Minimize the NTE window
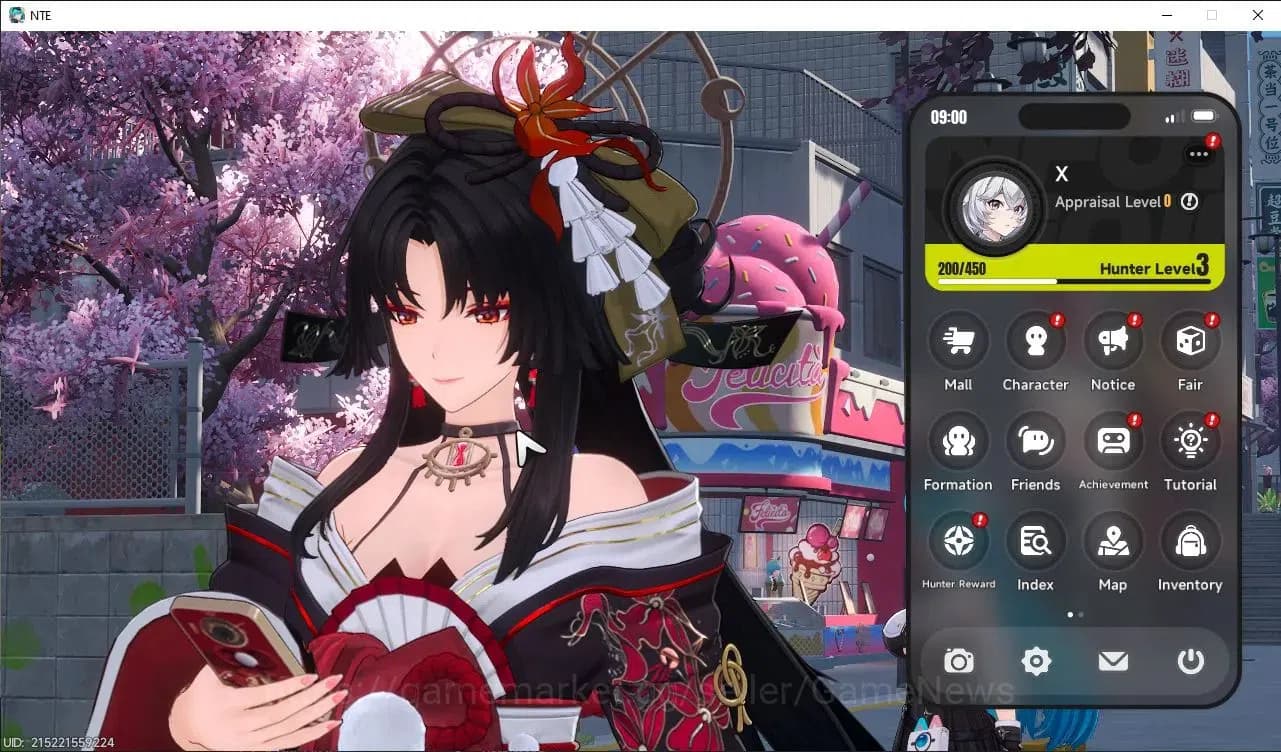1281x752 pixels. pyautogui.click(x=1166, y=15)
